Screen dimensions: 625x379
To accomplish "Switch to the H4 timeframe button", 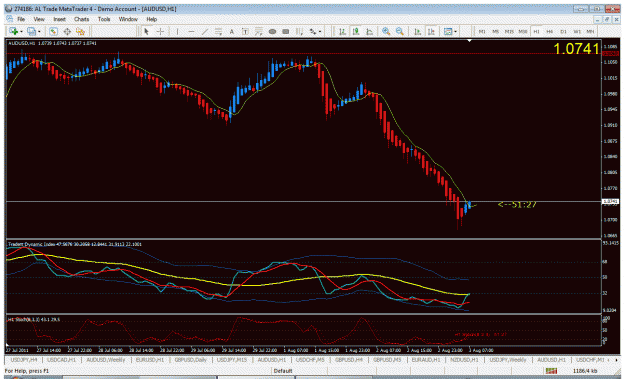I will (549, 31).
